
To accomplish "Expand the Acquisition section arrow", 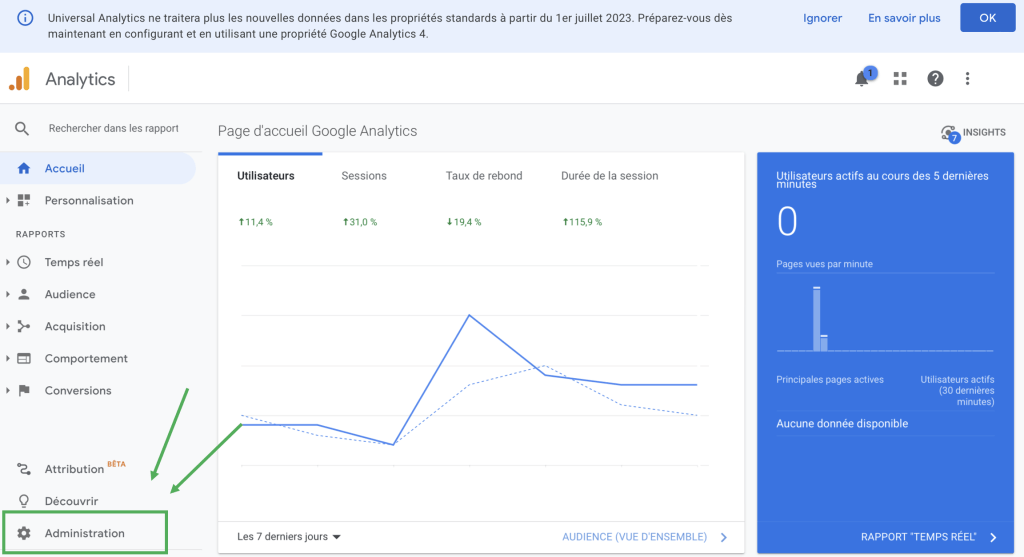I will 8,326.
